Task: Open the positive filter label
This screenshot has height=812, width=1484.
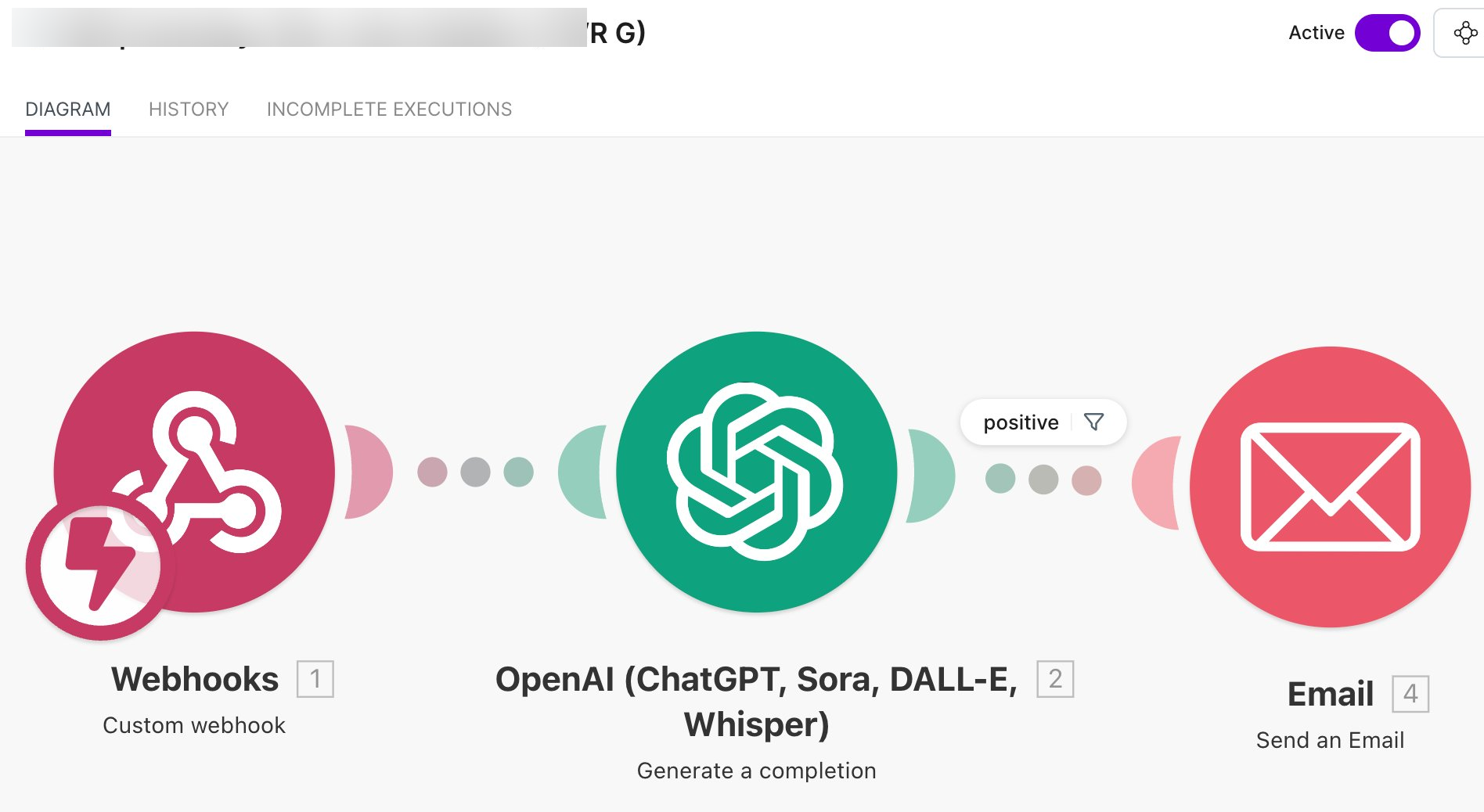Action: pos(1021,422)
